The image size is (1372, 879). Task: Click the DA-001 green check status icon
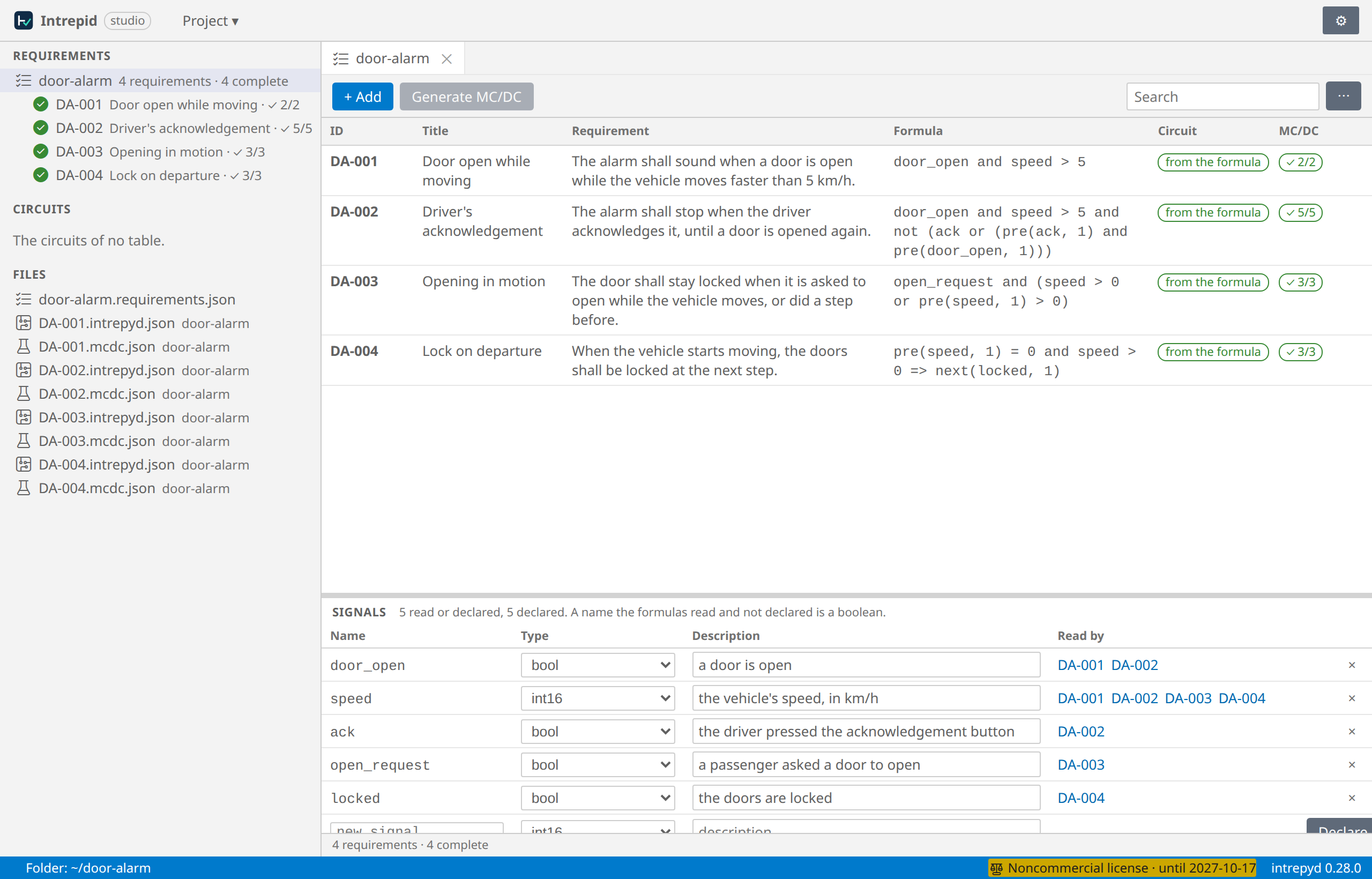(41, 104)
